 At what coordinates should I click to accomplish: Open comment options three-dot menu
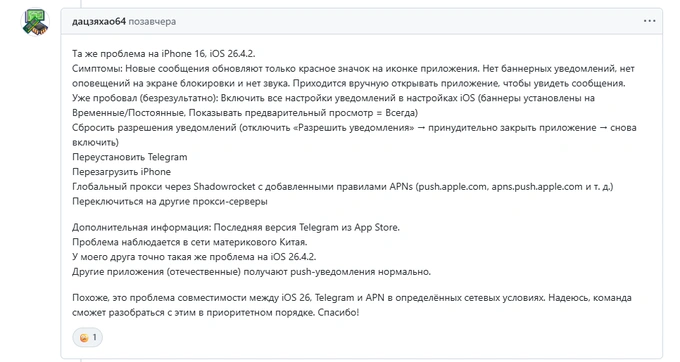click(x=649, y=21)
